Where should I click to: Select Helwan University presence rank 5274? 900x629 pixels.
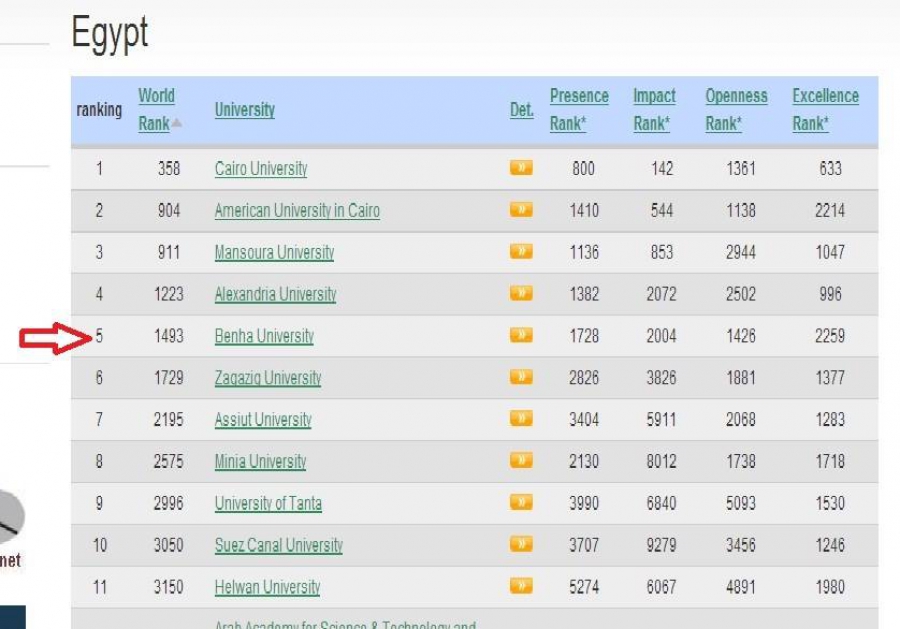click(584, 588)
